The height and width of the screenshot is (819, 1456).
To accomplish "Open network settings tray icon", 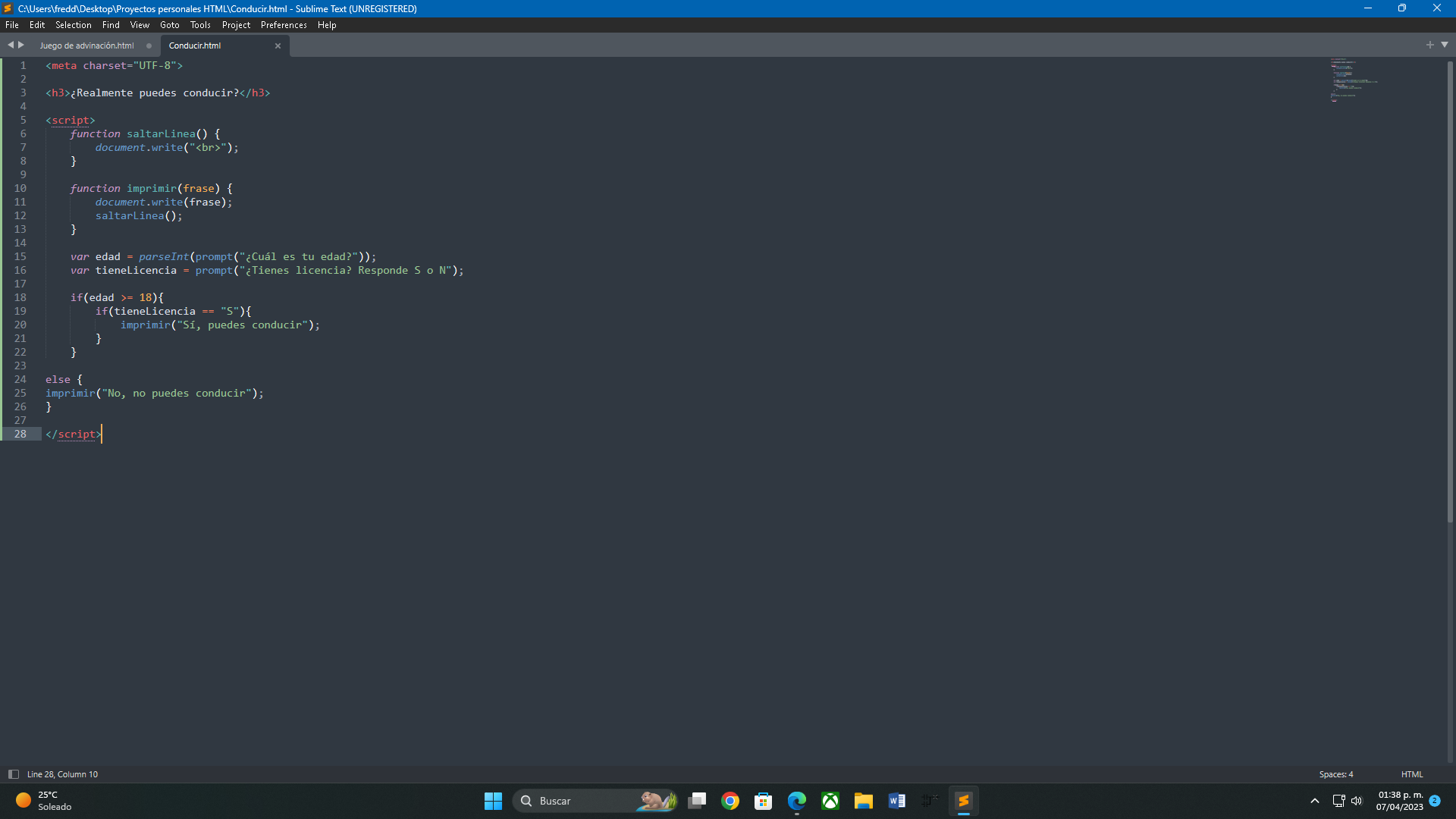I will click(1338, 801).
